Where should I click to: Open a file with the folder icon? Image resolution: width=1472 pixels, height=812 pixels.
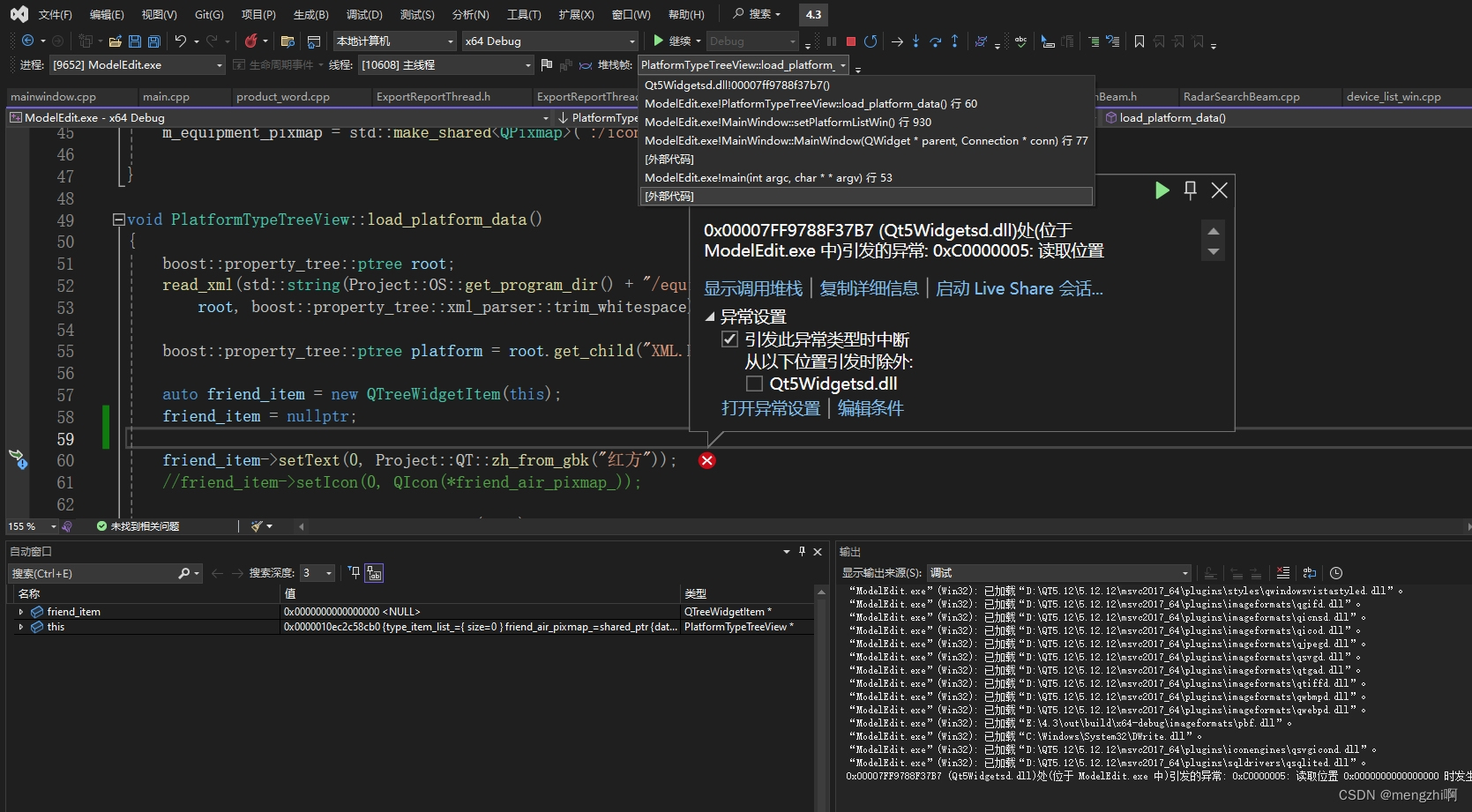point(115,41)
